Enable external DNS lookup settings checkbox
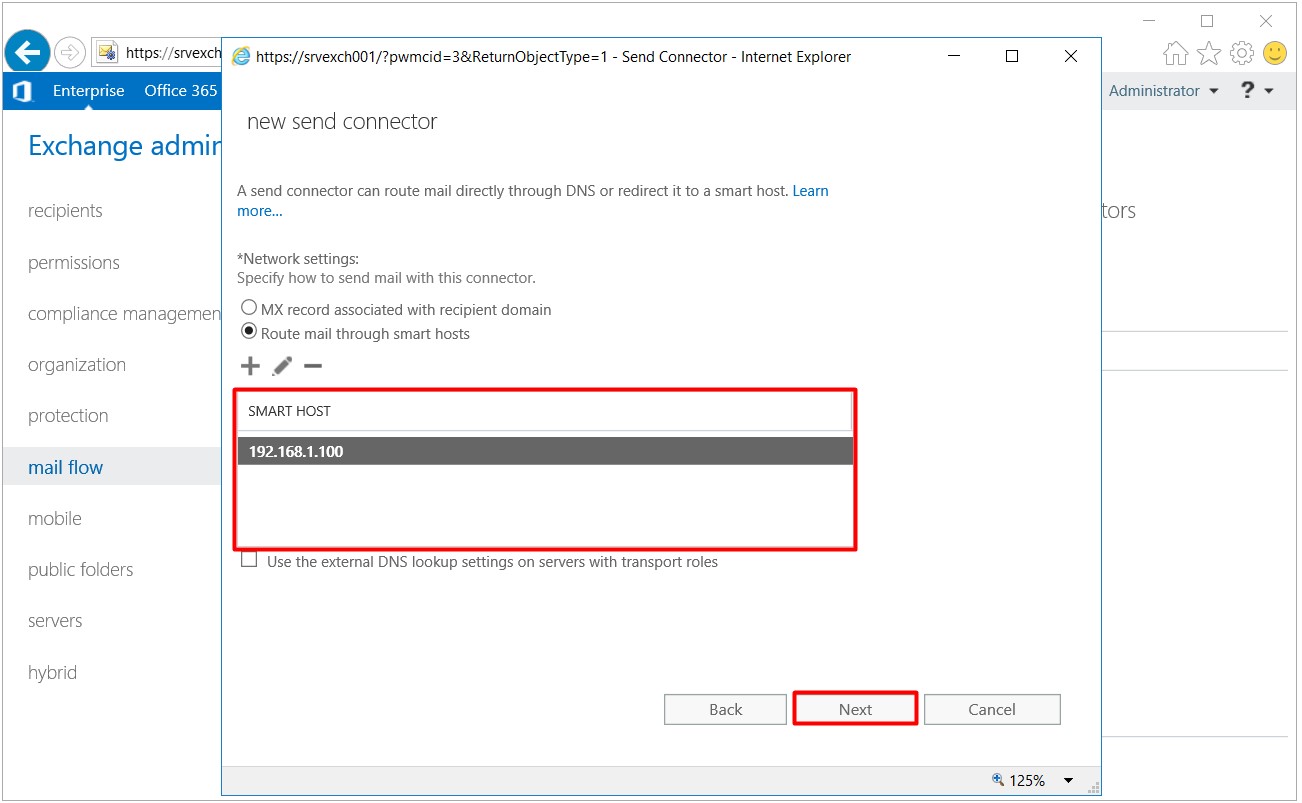Viewport: 1302px width, 803px height. [x=249, y=561]
